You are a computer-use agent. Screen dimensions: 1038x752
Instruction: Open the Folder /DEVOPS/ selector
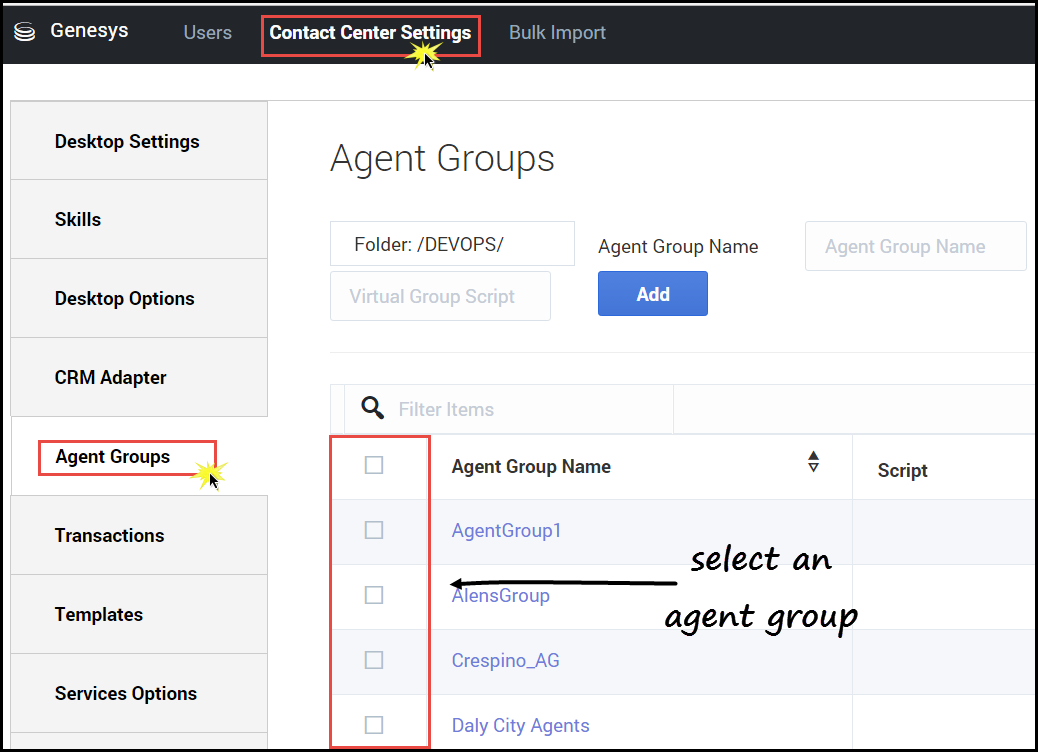[452, 245]
